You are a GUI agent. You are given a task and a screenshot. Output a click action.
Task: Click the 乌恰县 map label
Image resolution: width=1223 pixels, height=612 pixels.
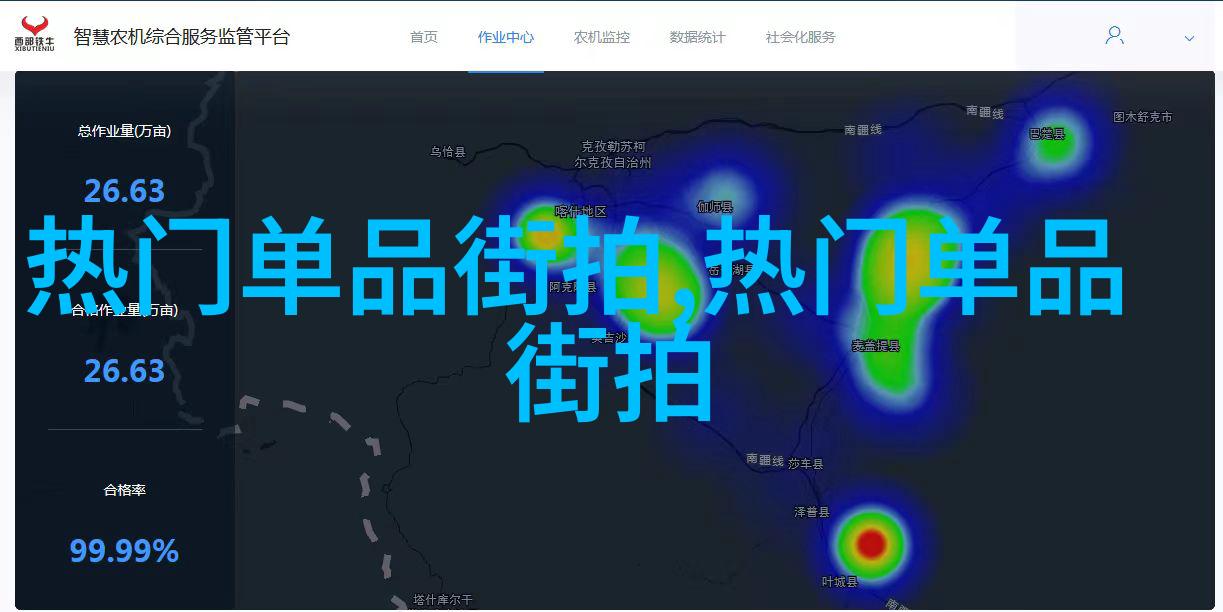pos(448,152)
